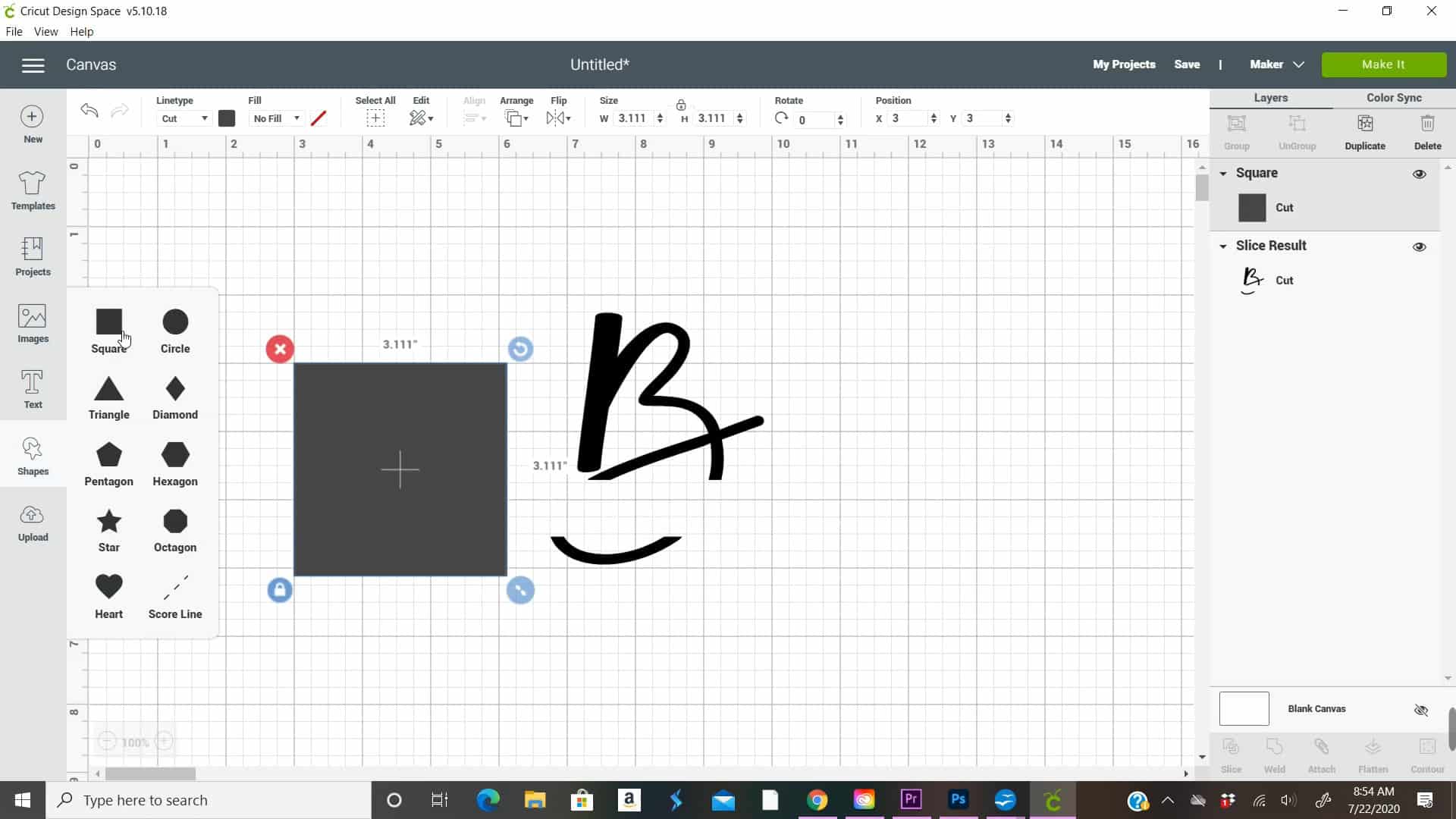Switch to the Color Sync tab
Viewport: 1456px width, 819px height.
1394,98
